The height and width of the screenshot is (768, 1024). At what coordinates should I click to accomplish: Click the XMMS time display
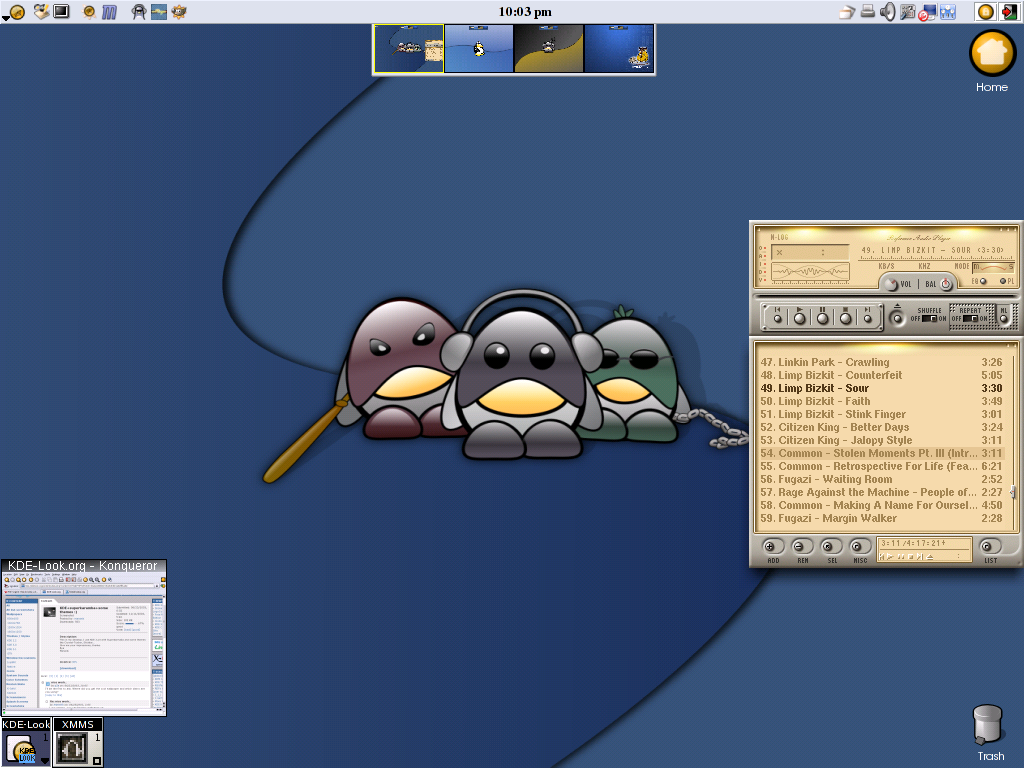pyautogui.click(x=810, y=252)
